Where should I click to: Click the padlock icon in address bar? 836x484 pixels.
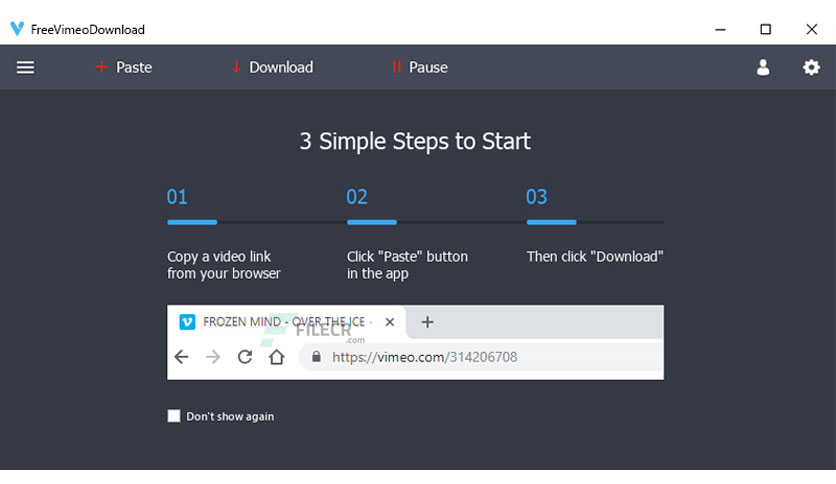(x=316, y=356)
